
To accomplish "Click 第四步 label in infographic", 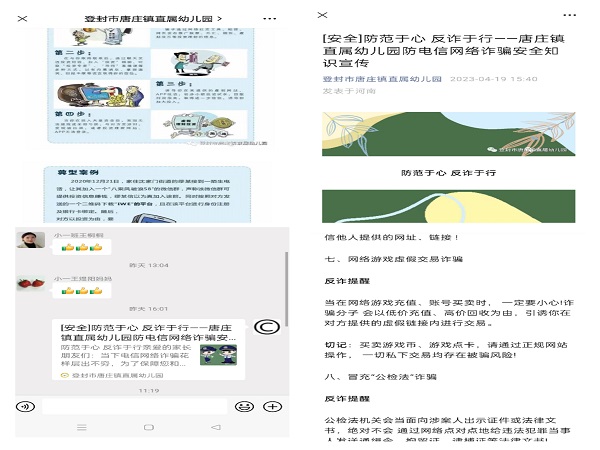I will [x=73, y=114].
